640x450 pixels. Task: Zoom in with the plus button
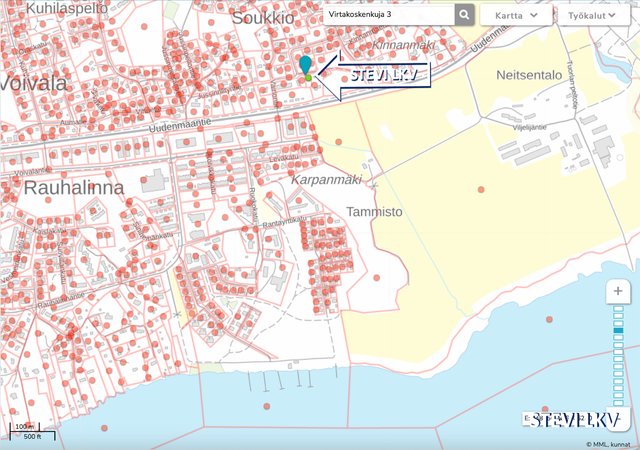coord(618,291)
